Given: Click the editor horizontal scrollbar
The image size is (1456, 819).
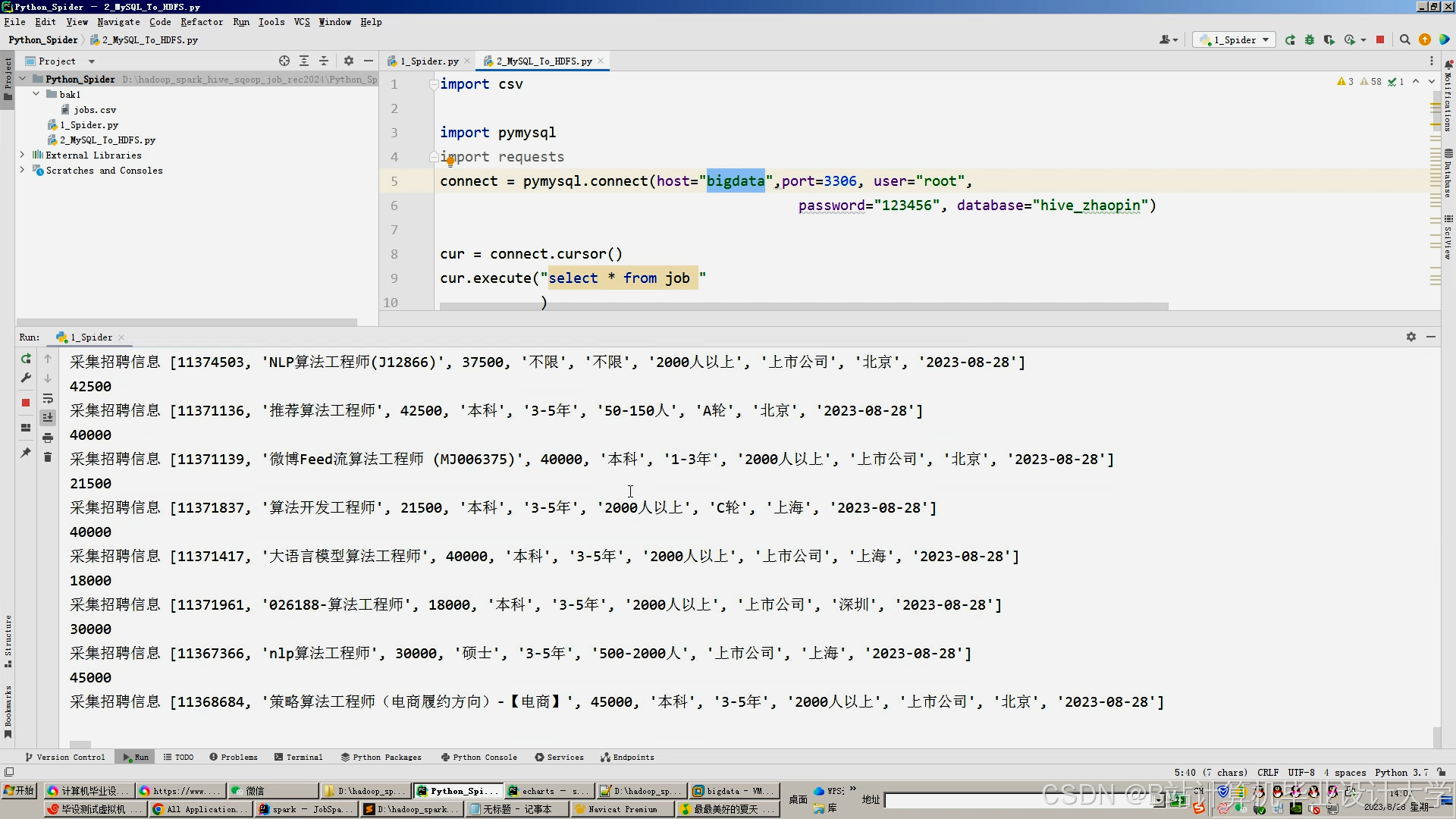Looking at the screenshot, I should click(x=804, y=307).
